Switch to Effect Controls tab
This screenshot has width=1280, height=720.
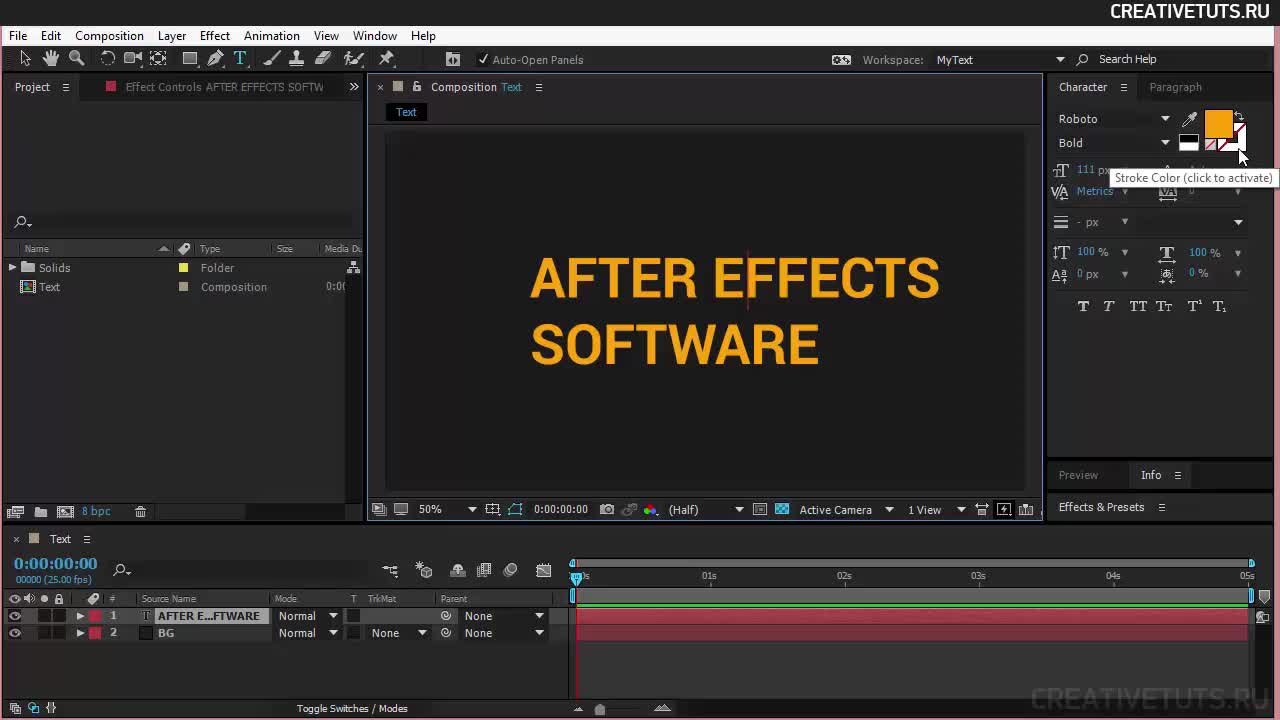pos(224,87)
